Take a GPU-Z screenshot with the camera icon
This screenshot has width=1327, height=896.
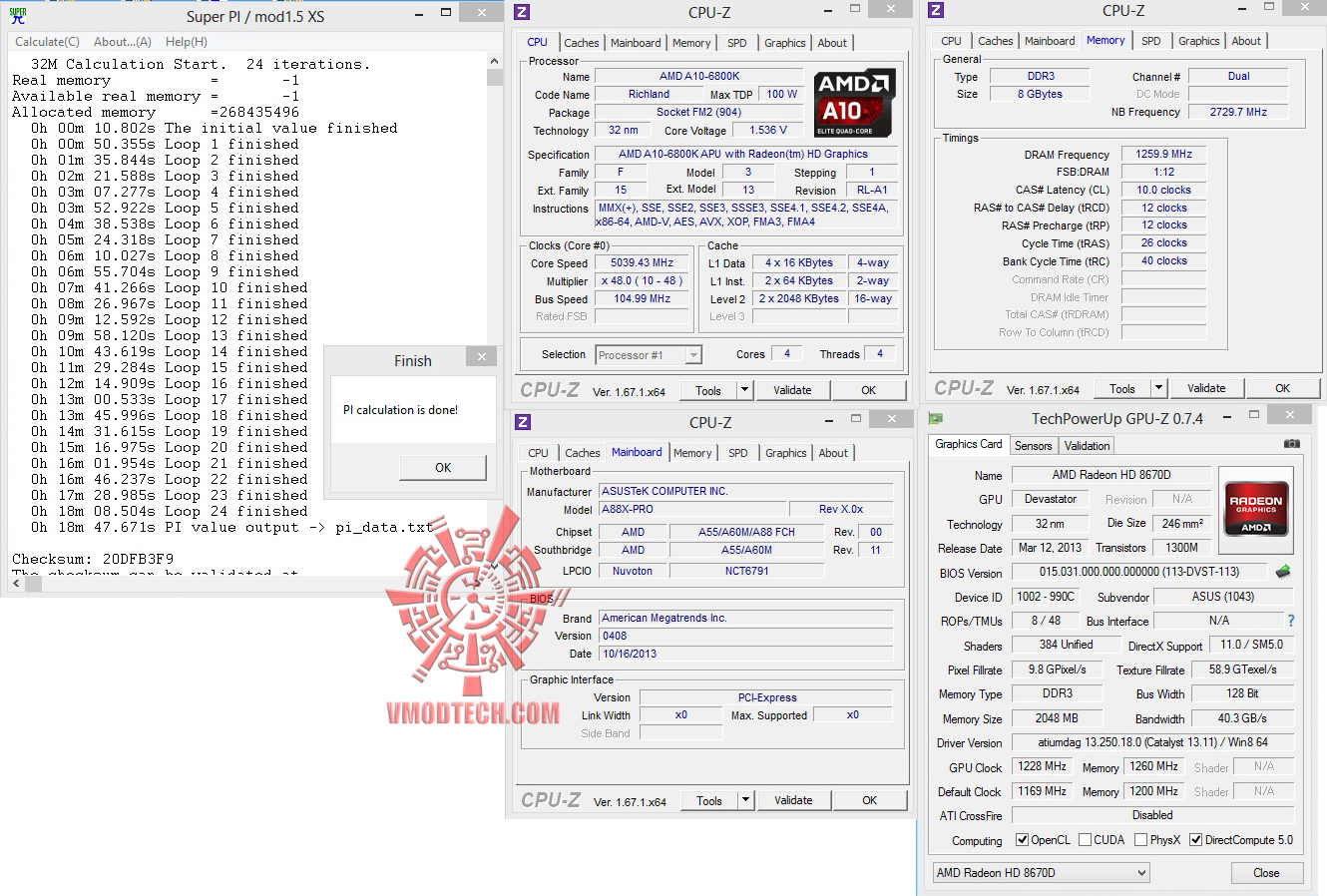point(1292,444)
